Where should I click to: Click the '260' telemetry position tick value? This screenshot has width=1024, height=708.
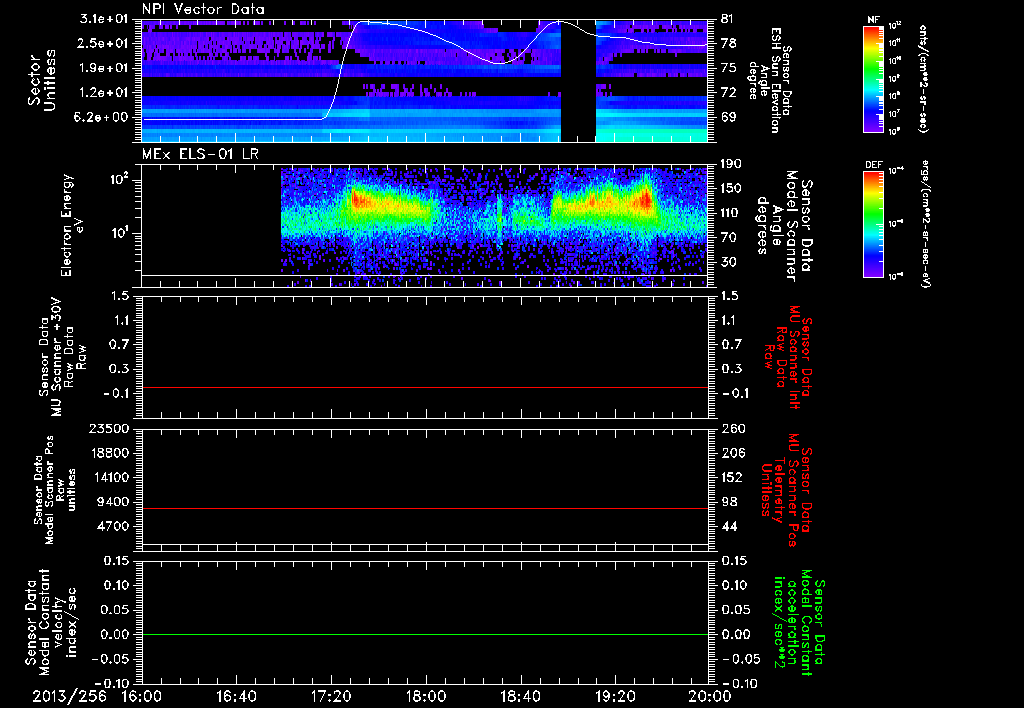click(x=732, y=428)
